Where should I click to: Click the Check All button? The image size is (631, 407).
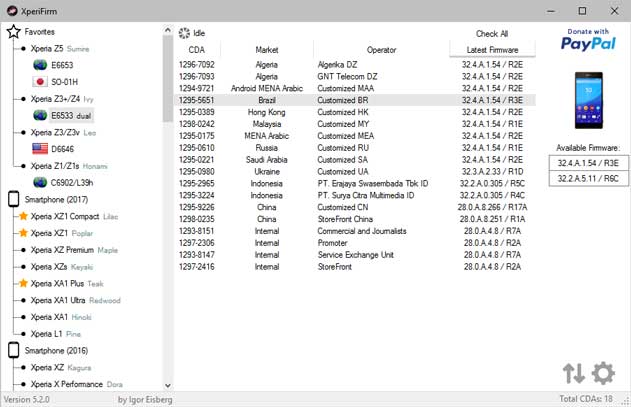pyautogui.click(x=492, y=34)
